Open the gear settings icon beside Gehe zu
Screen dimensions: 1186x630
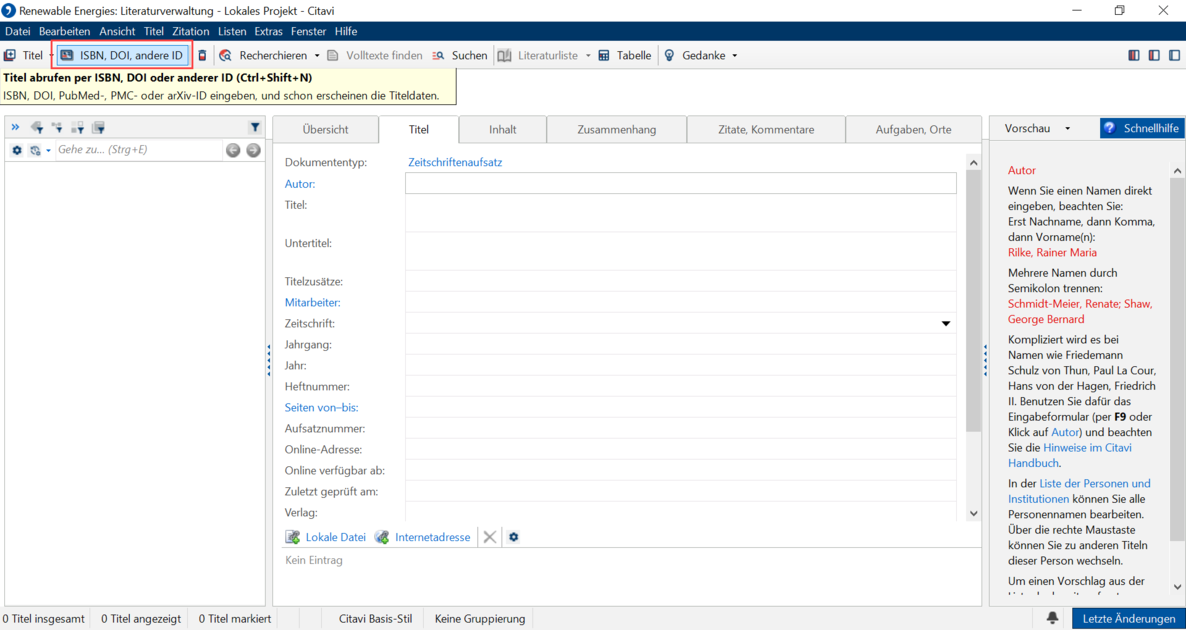pos(17,151)
